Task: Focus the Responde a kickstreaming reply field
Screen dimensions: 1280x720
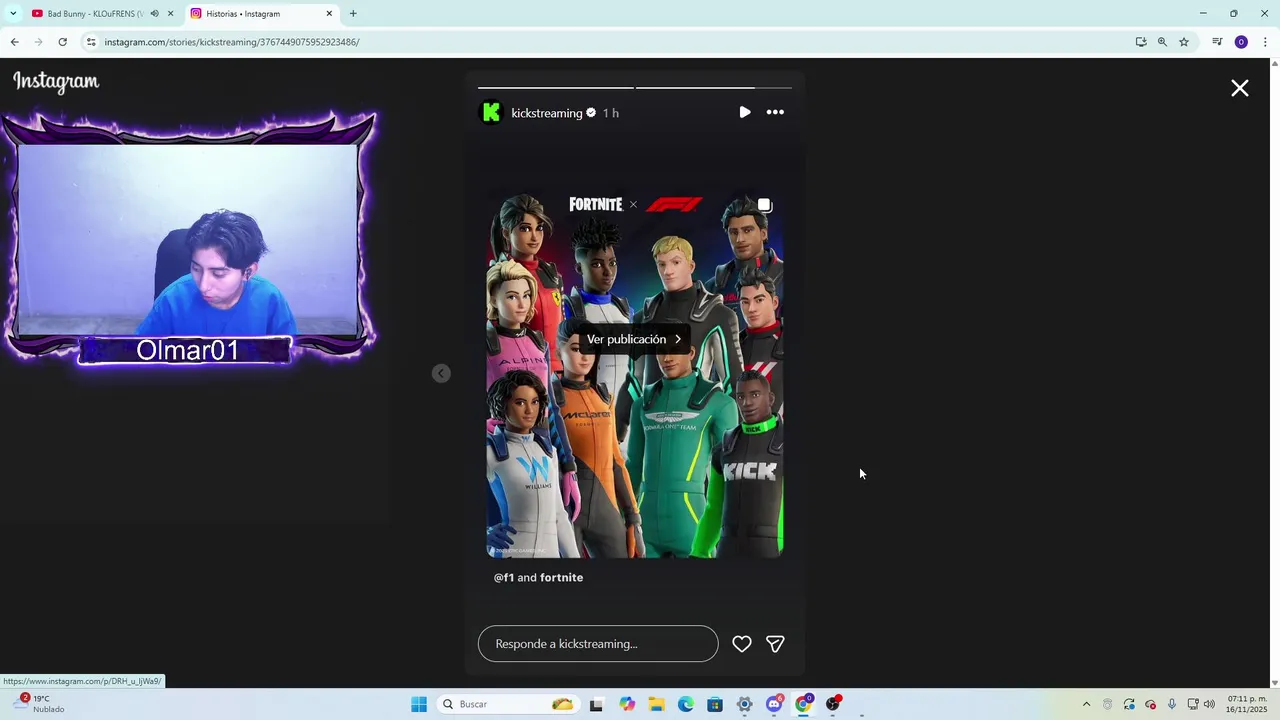Action: coord(598,644)
